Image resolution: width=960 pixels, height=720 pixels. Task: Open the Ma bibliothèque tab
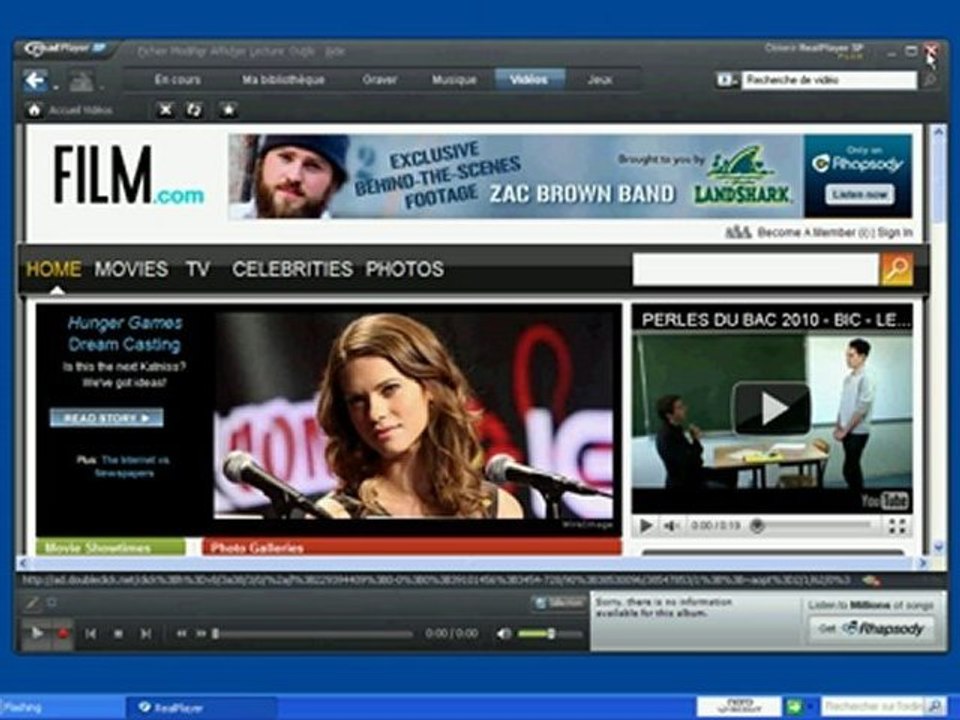(283, 80)
